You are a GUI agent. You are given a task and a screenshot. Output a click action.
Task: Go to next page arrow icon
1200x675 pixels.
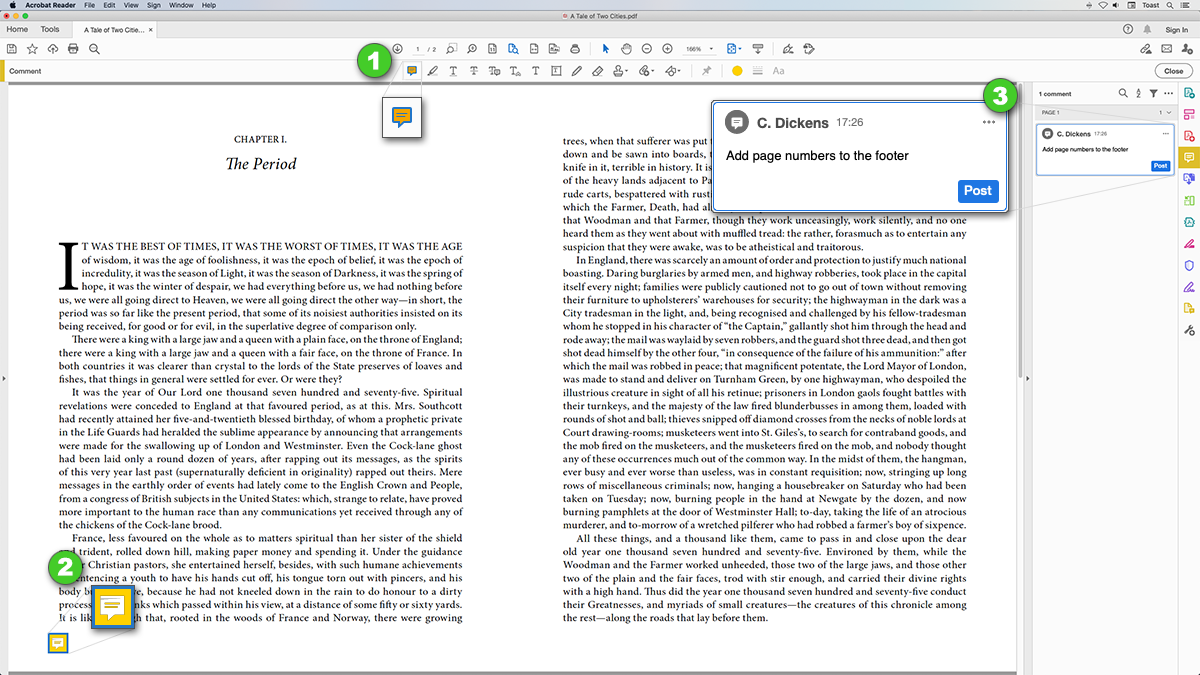[397, 49]
